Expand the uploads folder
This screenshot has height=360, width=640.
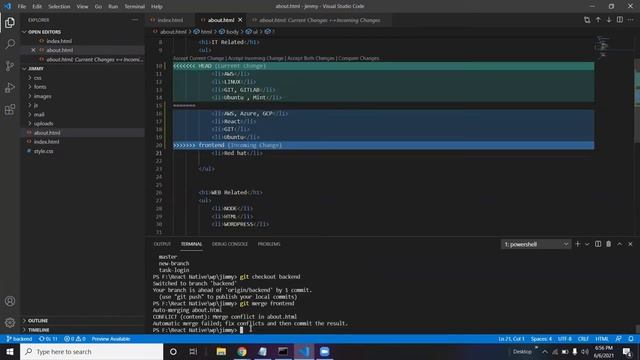point(43,123)
